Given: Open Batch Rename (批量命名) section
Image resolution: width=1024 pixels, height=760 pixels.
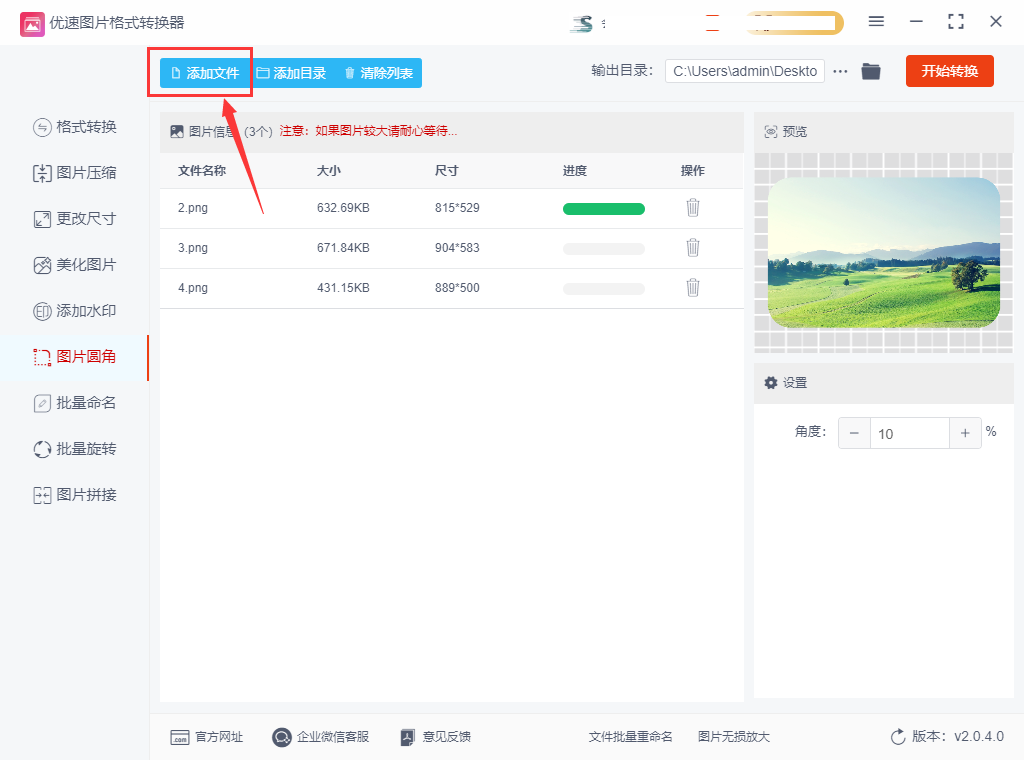Looking at the screenshot, I should tap(74, 403).
